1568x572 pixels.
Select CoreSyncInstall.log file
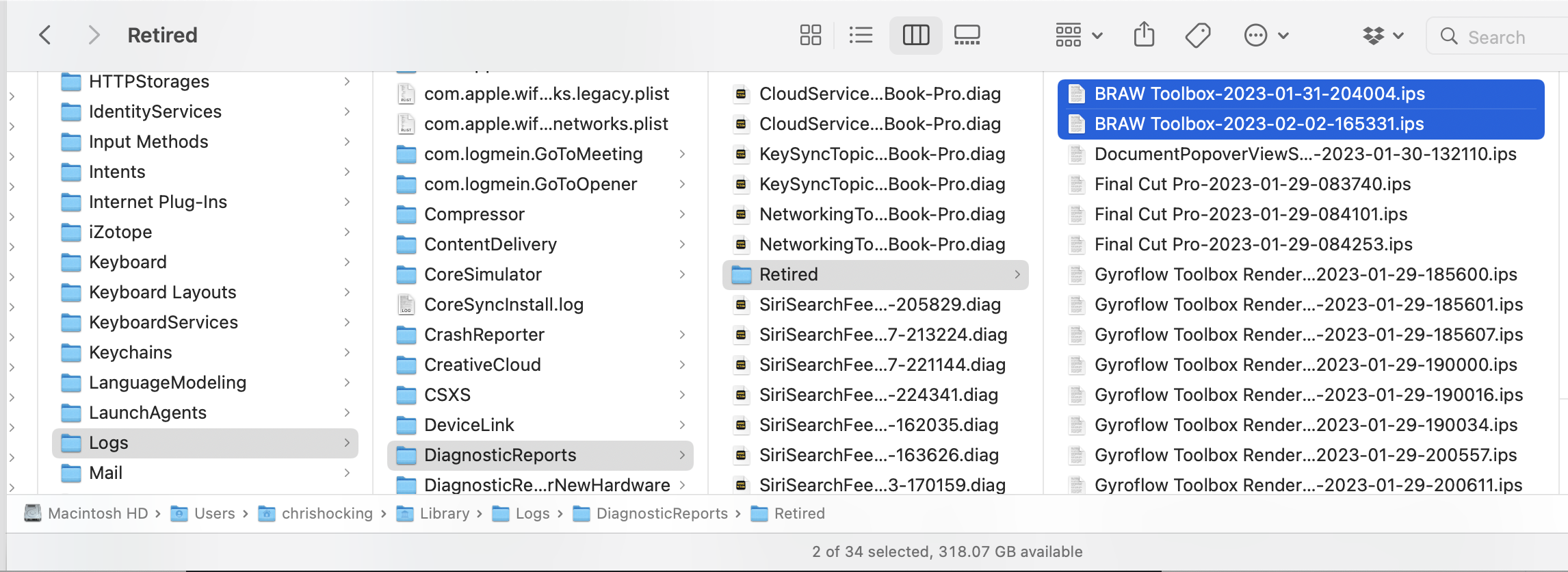[x=504, y=304]
